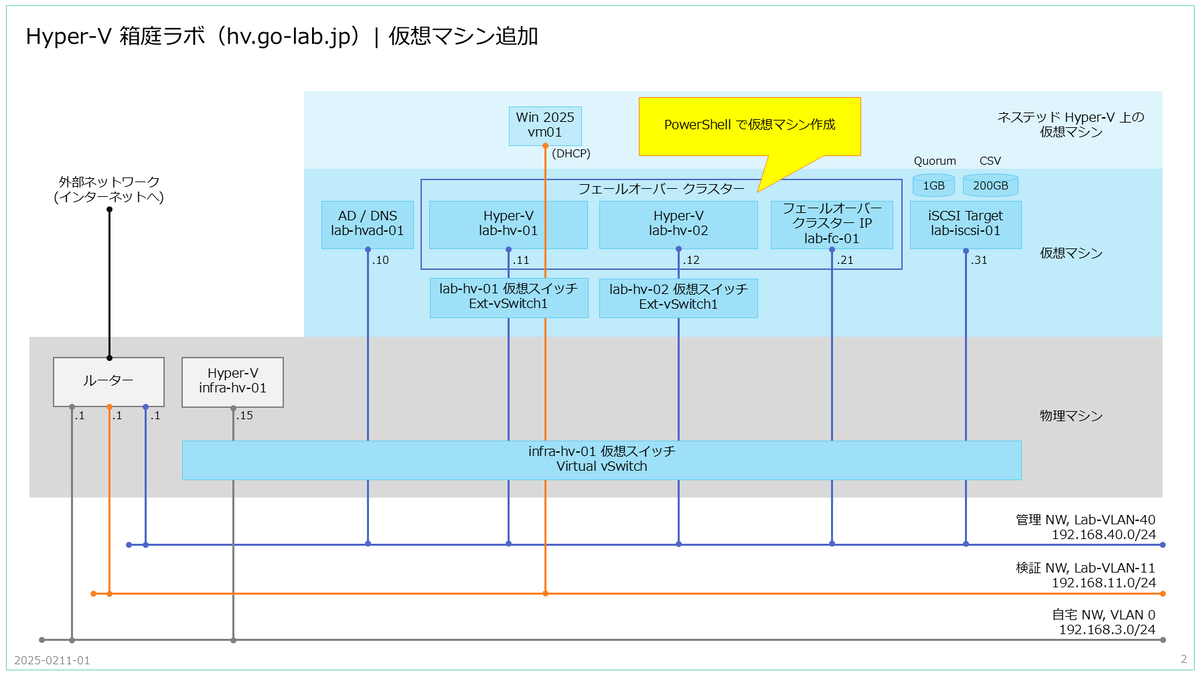Select the フェールオーバー クラスター boundary frame
This screenshot has height=675, width=1200.
(662, 186)
